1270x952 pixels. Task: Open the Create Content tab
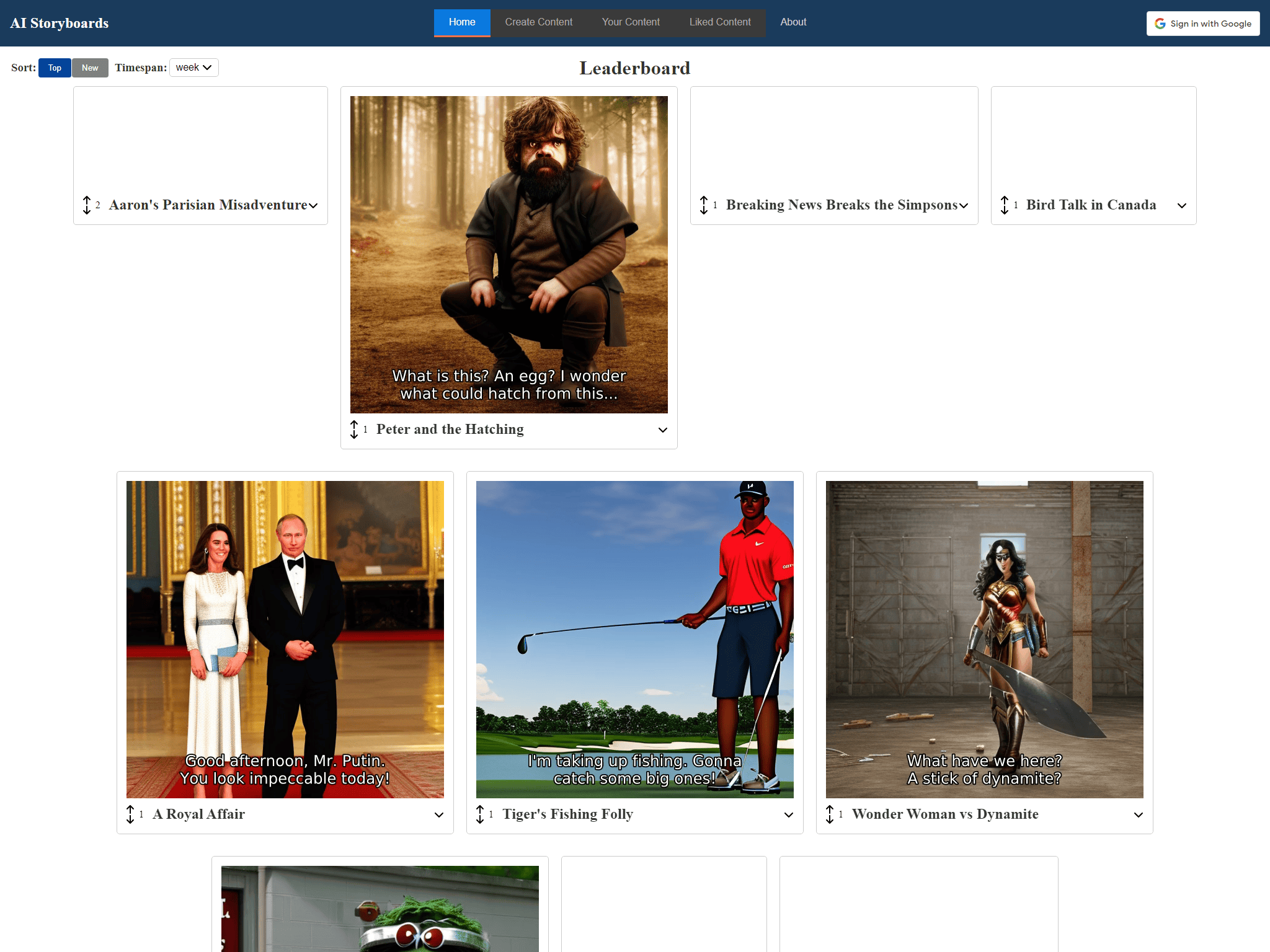[x=539, y=22]
